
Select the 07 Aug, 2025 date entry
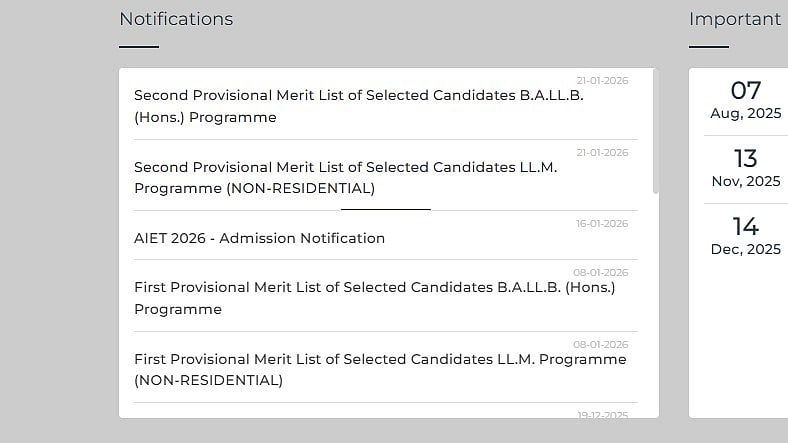tap(746, 100)
